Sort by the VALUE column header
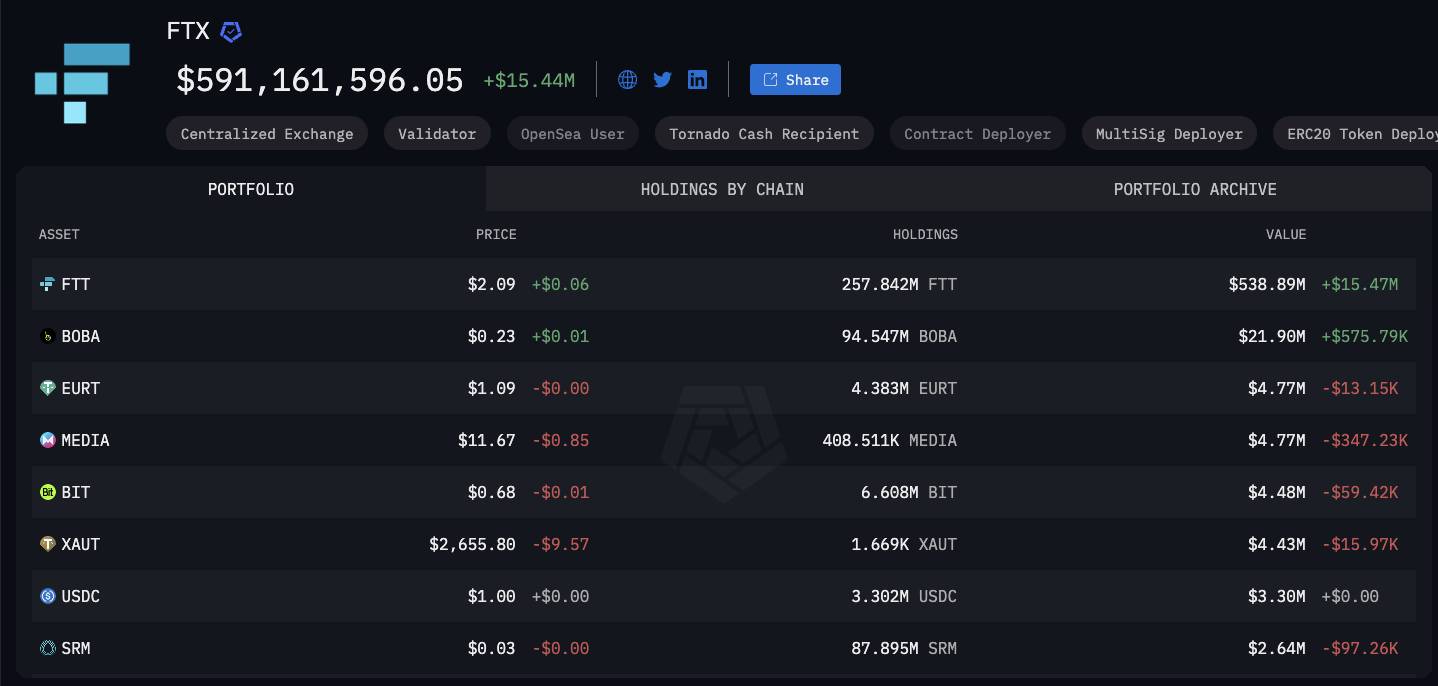The width and height of the screenshot is (1438, 686). point(1286,234)
